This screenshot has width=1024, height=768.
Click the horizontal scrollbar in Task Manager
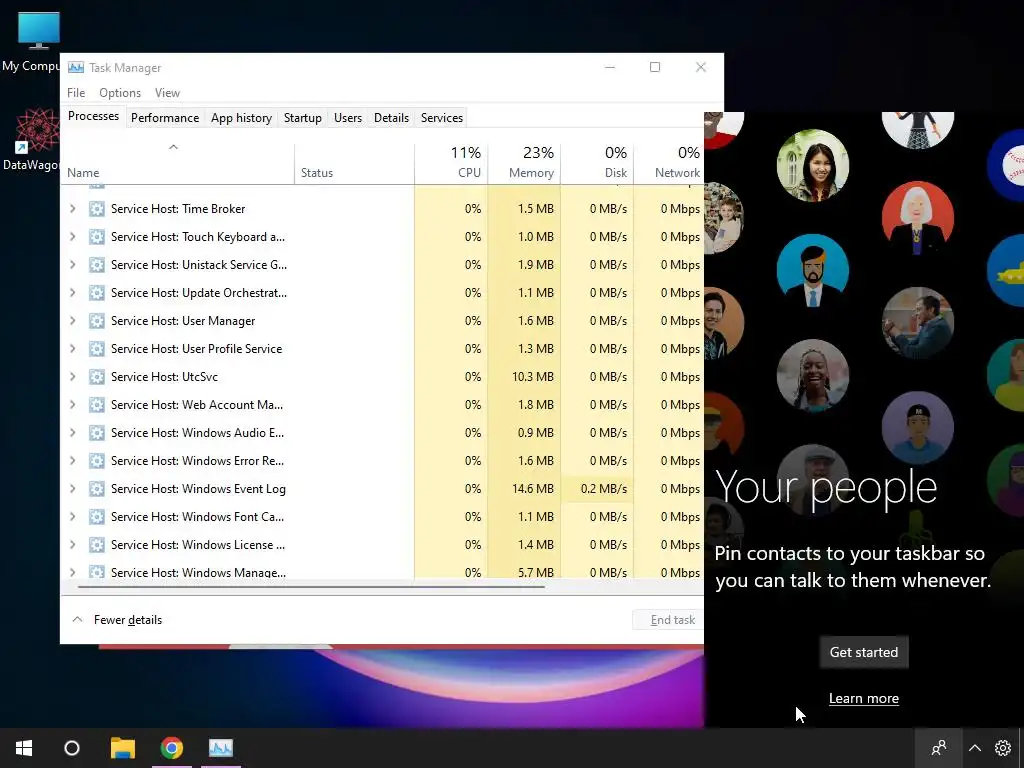[311, 586]
